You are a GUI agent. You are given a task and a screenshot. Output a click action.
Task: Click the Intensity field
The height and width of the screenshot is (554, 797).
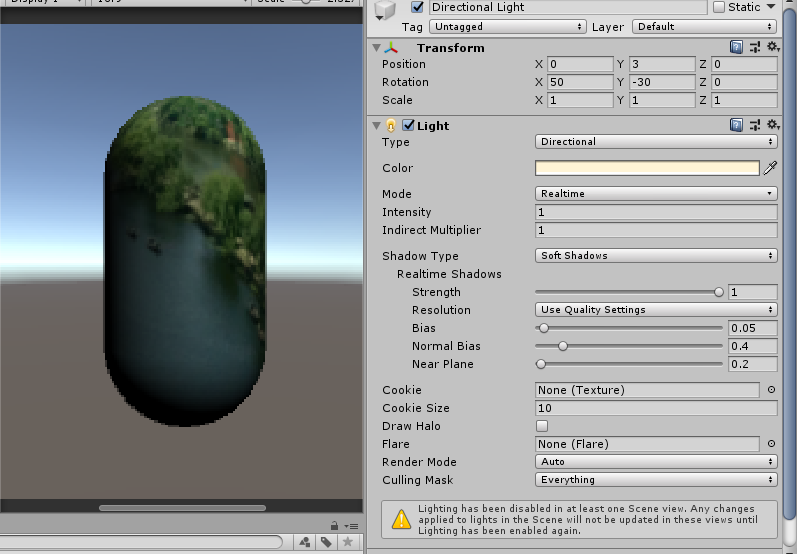(656, 212)
